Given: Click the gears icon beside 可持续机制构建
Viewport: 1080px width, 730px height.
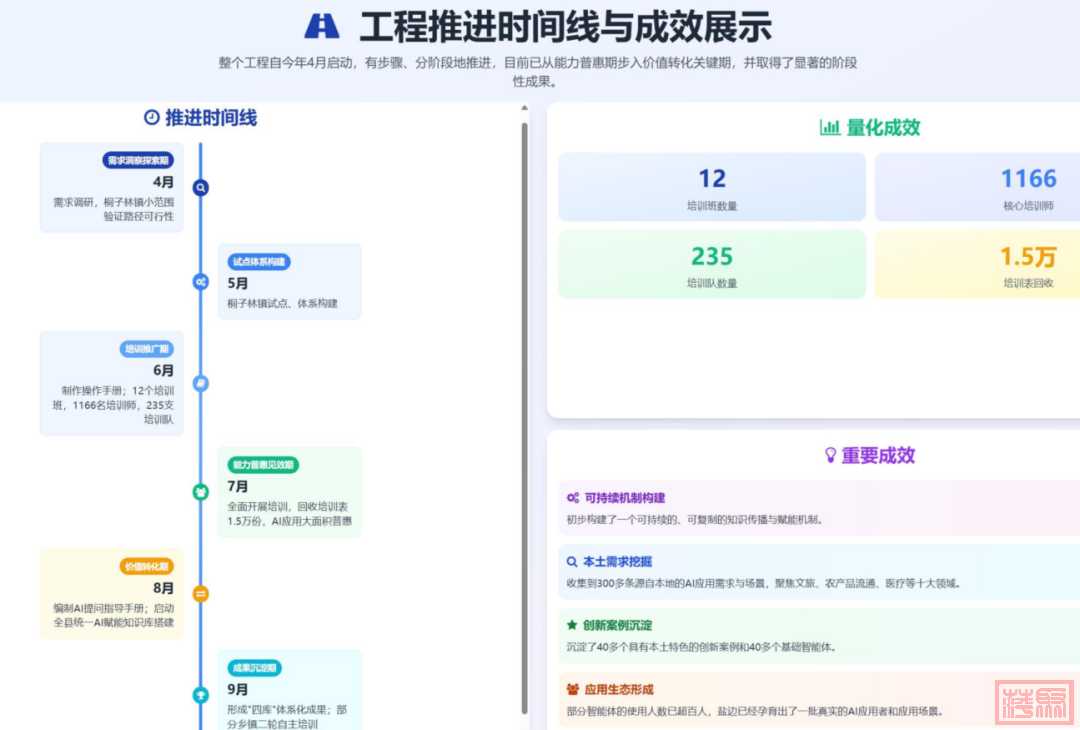Looking at the screenshot, I should pyautogui.click(x=573, y=498).
